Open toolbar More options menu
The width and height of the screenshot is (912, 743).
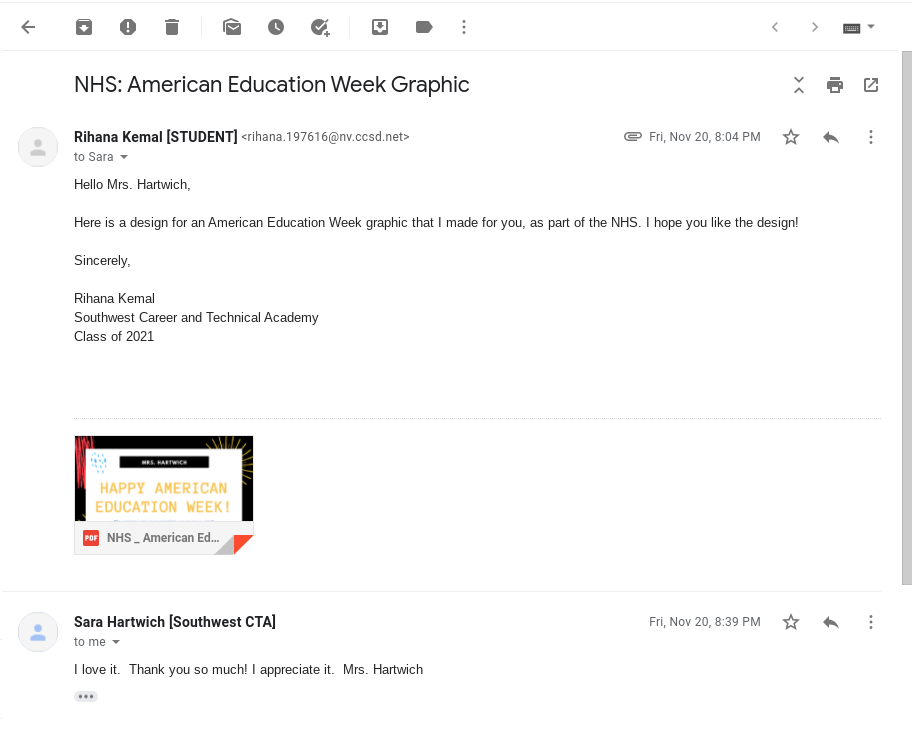[464, 27]
